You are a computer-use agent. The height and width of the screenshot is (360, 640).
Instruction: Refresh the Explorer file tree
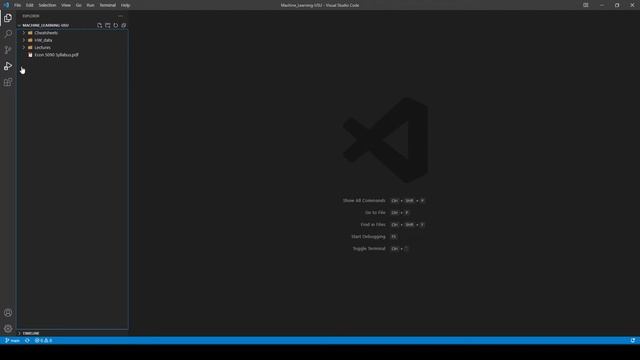[116, 25]
